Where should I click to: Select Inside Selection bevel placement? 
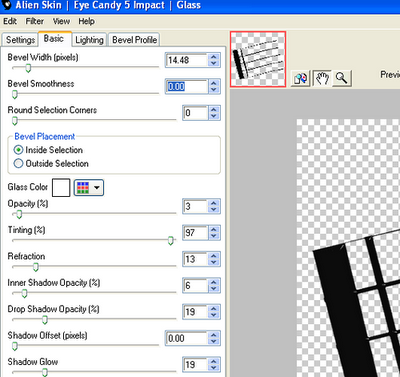point(48,150)
